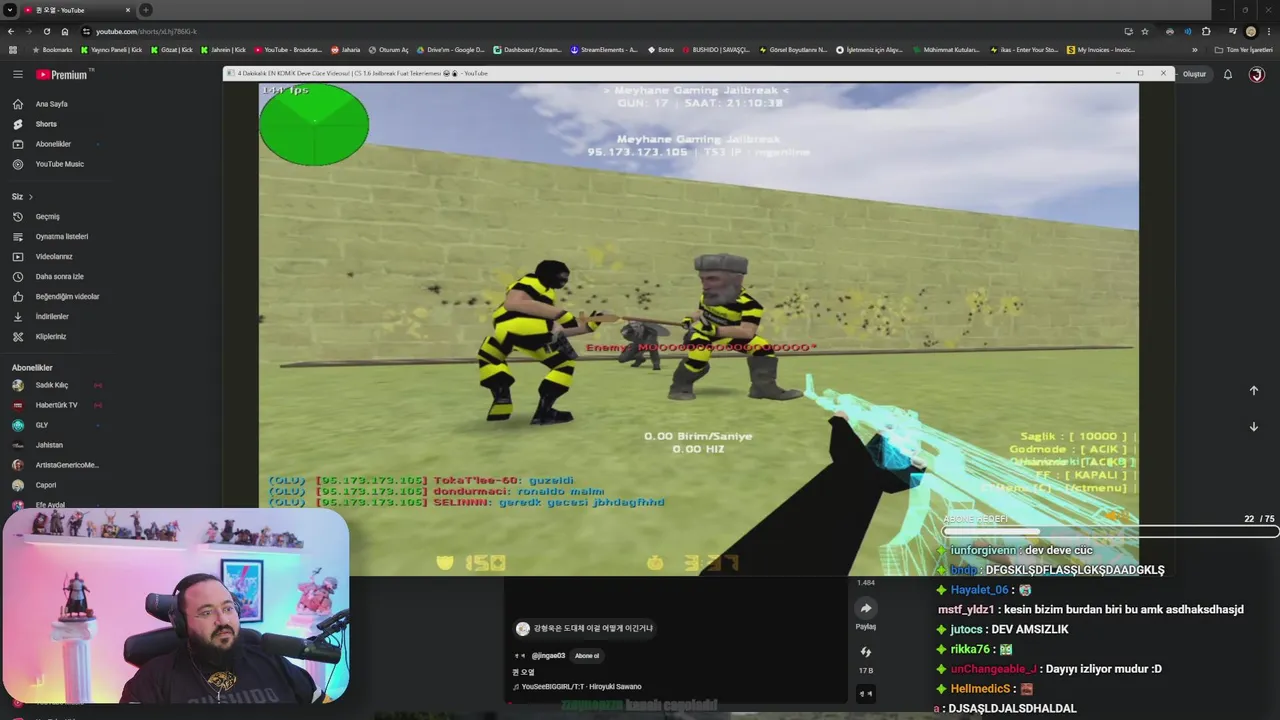Expand hidden bookmarks double chevron
1280x720 pixels.
click(1194, 49)
